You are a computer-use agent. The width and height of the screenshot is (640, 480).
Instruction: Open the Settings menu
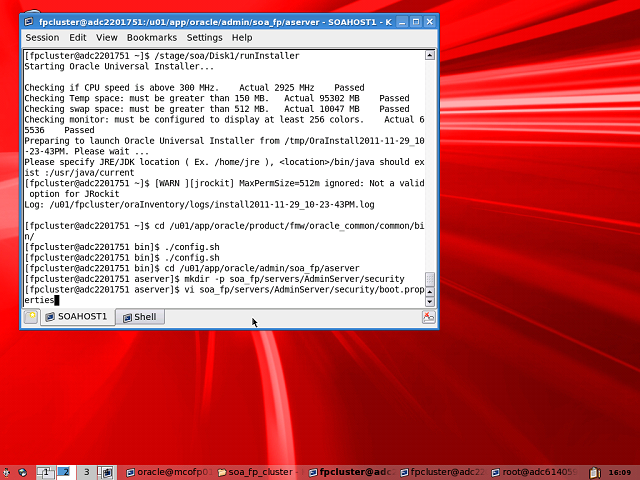click(x=204, y=37)
